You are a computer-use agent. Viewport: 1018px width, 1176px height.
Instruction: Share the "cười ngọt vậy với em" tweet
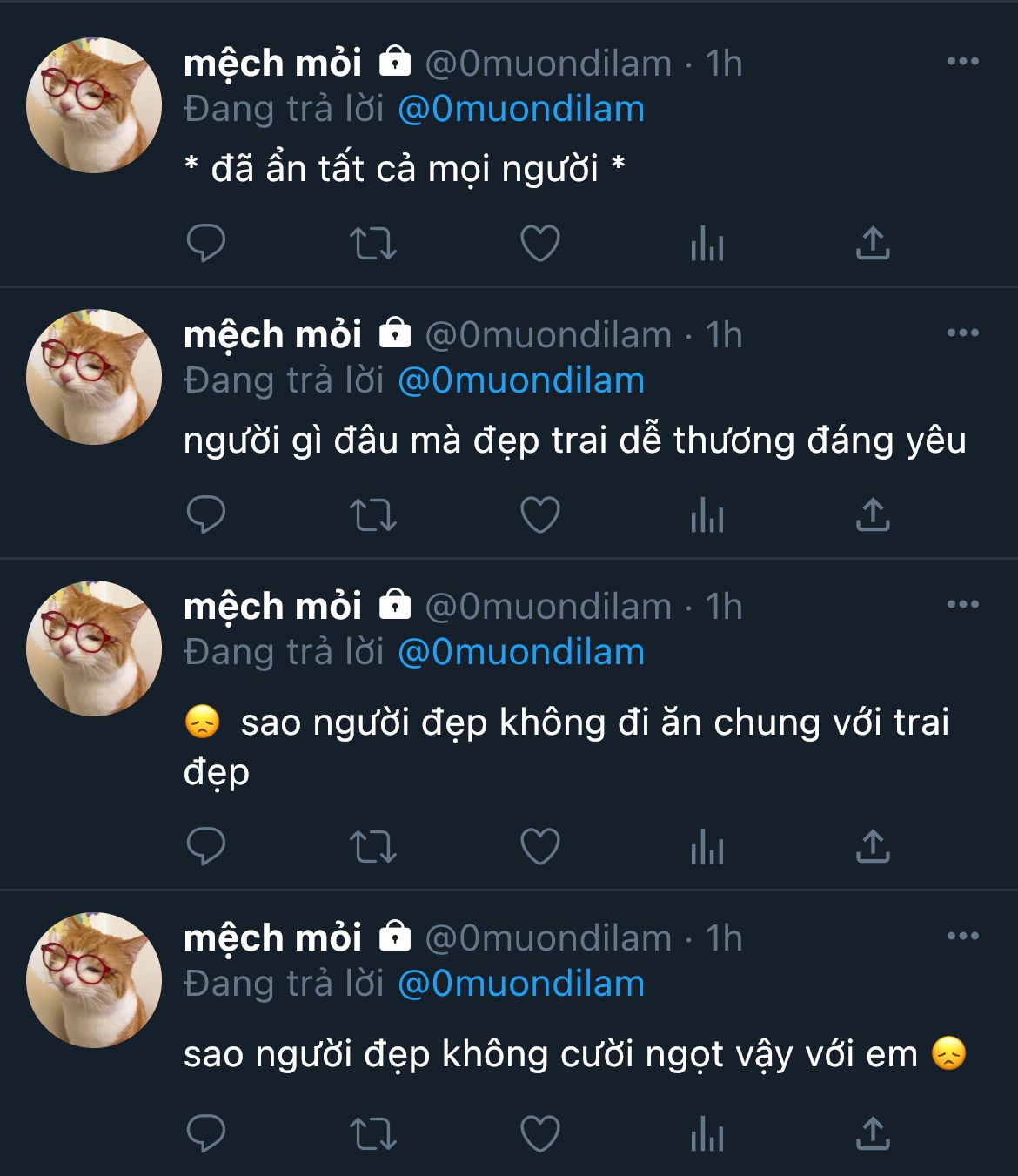coord(873,1134)
